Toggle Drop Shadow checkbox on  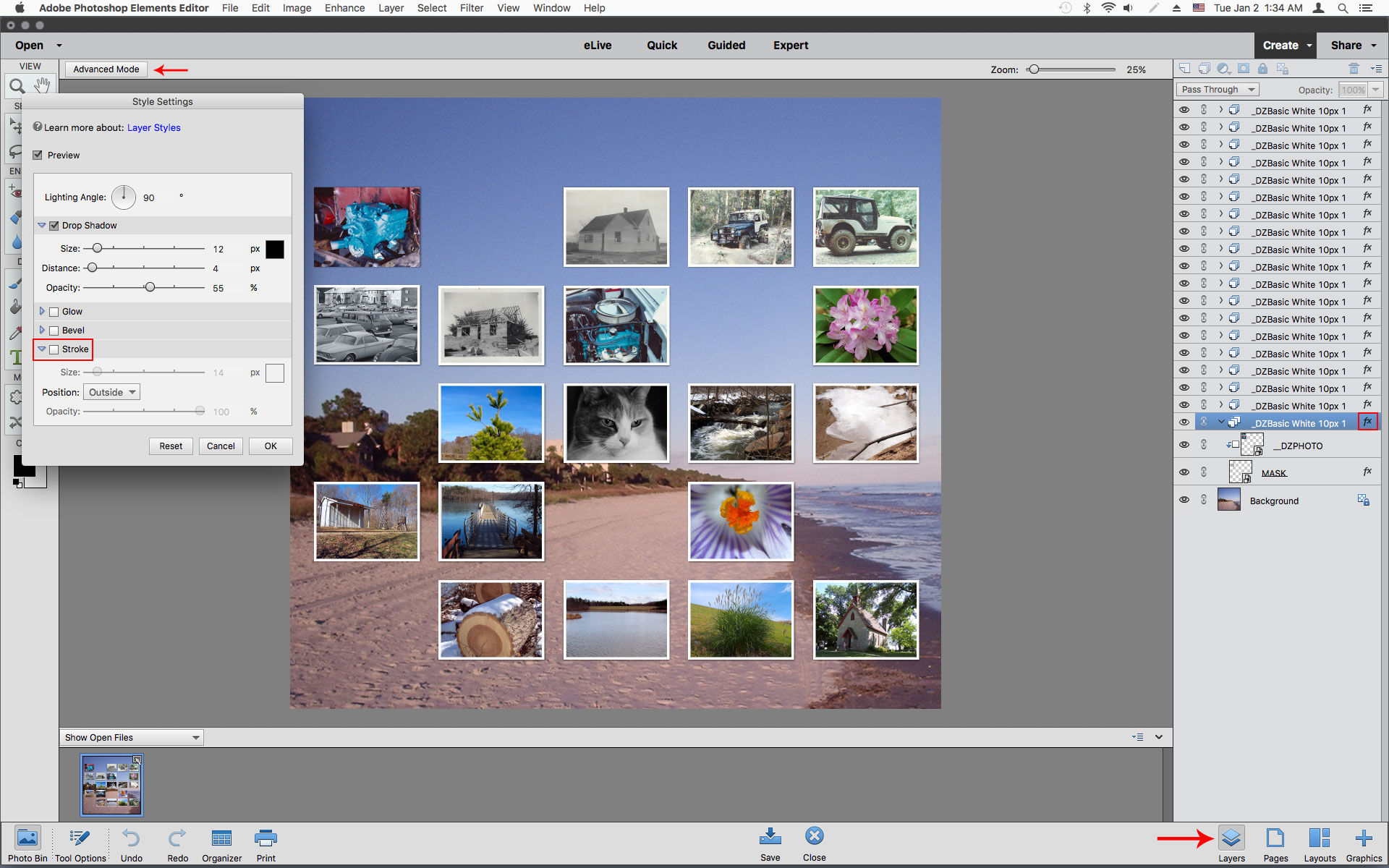coord(54,225)
